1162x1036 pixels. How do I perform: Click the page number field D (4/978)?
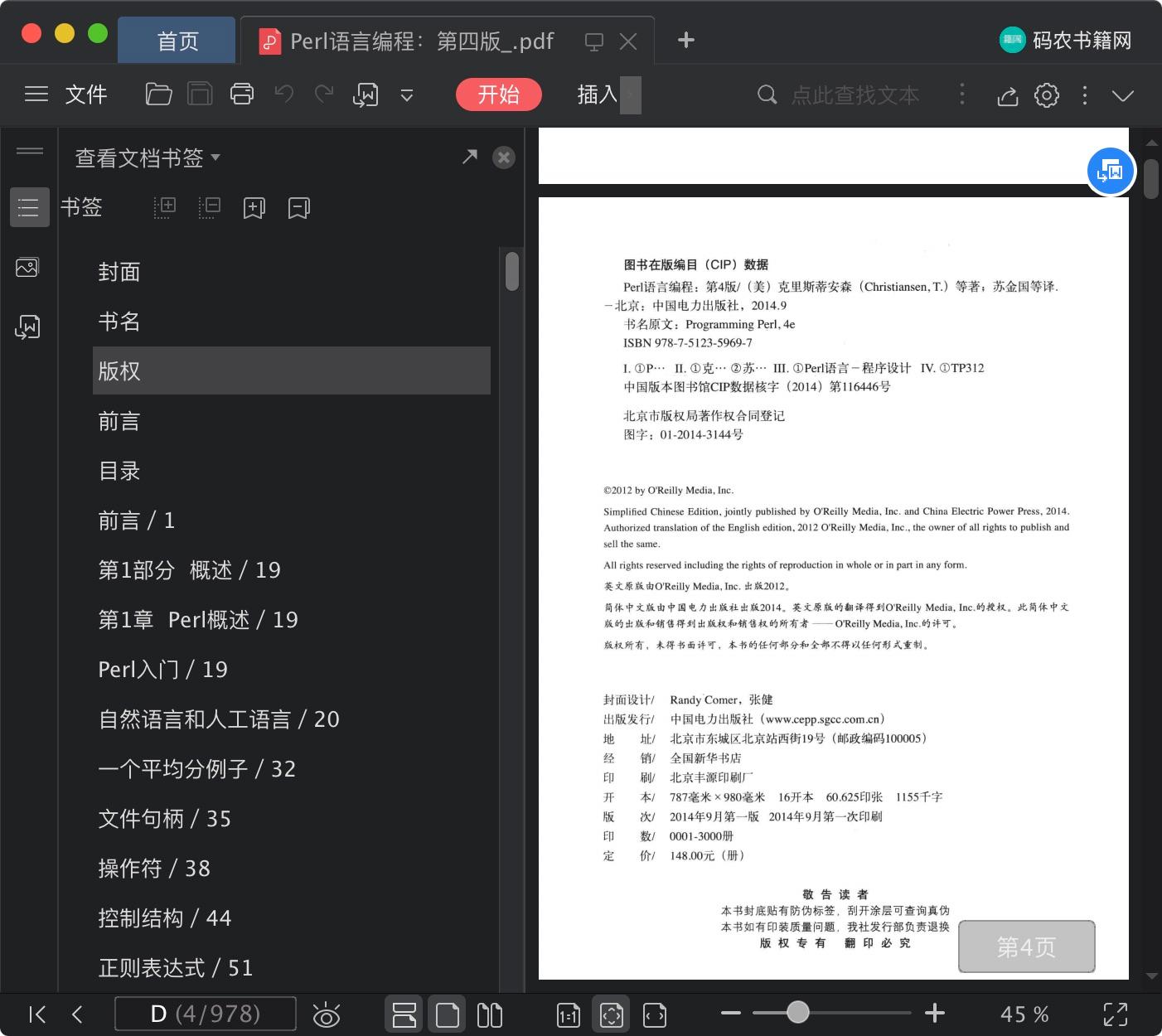coord(206,1014)
